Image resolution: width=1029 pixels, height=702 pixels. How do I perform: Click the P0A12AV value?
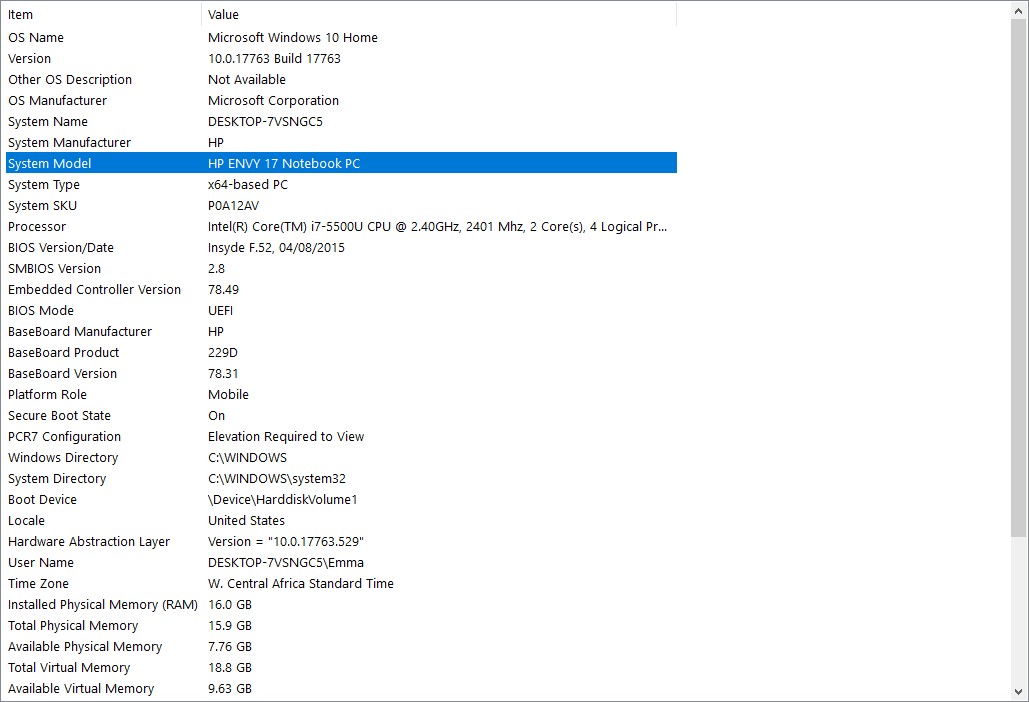point(234,205)
